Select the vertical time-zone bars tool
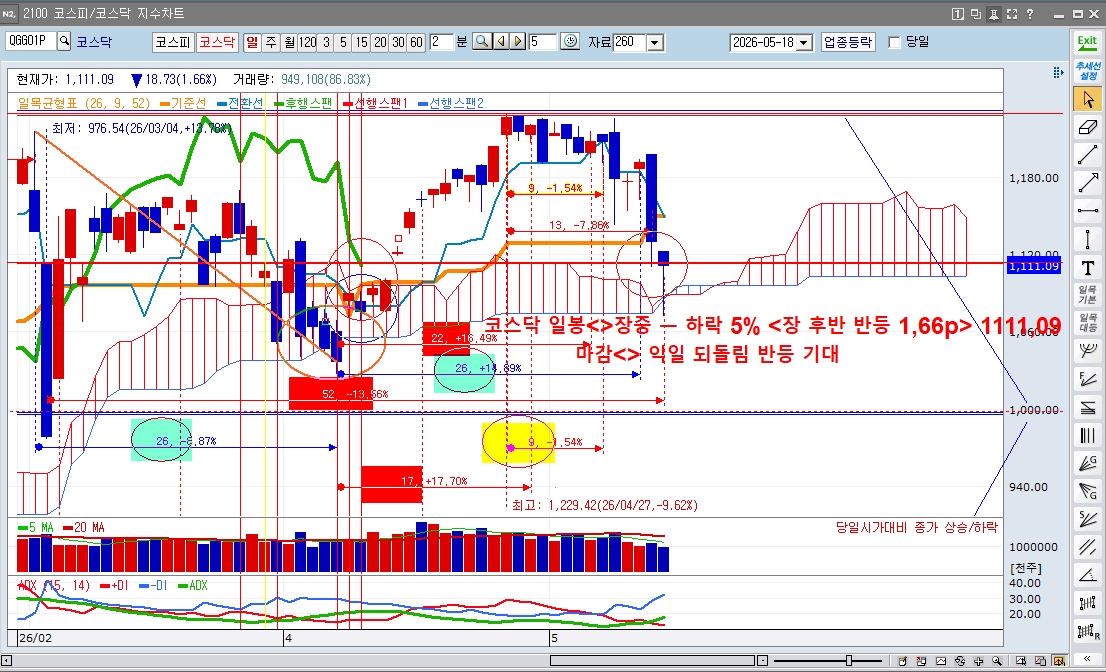Viewport: 1106px width, 672px height. [1087, 435]
